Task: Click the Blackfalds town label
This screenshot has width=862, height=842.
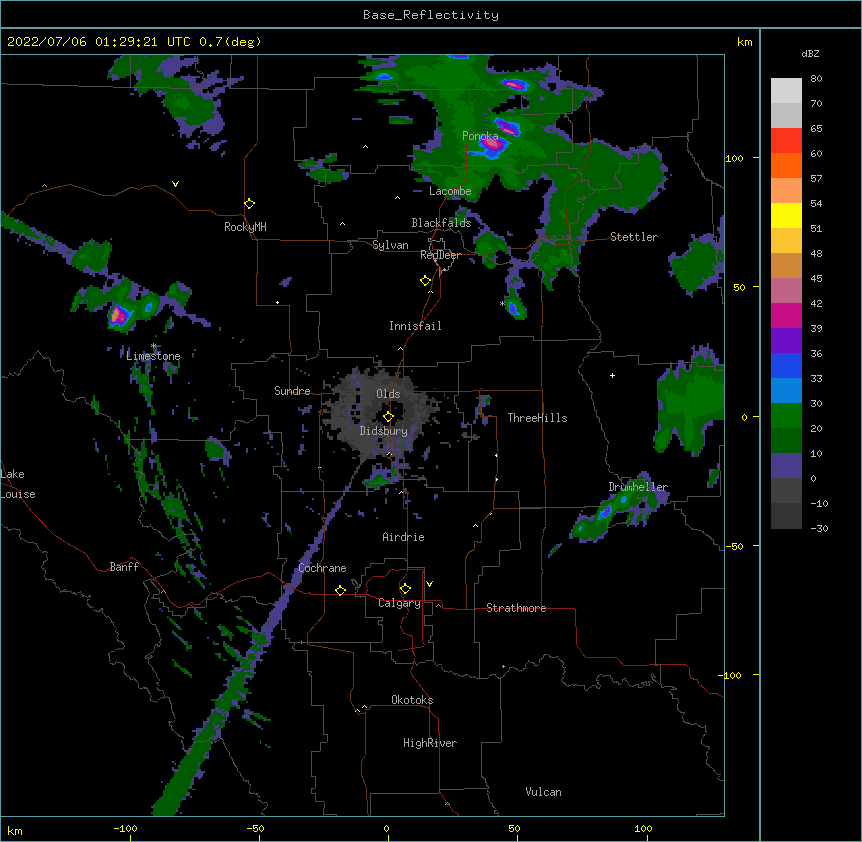Action: coord(441,223)
